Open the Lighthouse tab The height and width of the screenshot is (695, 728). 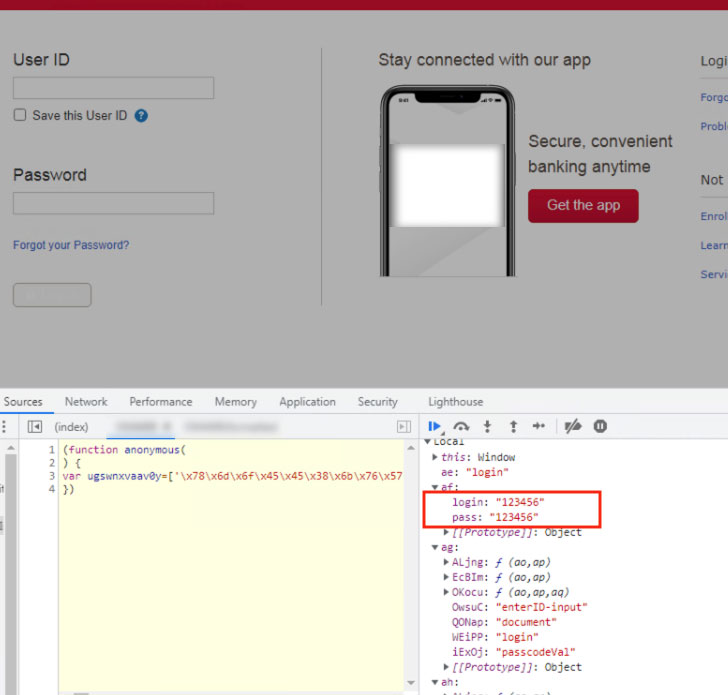(x=455, y=402)
